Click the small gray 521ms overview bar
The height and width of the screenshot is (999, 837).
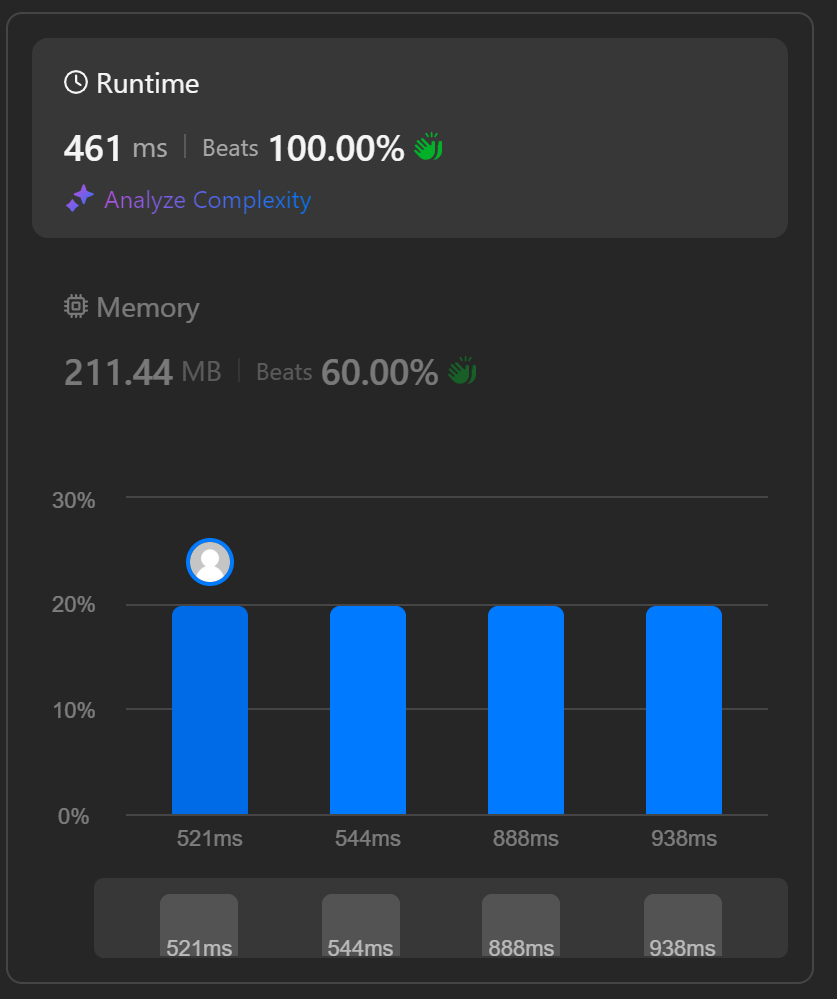(199, 924)
